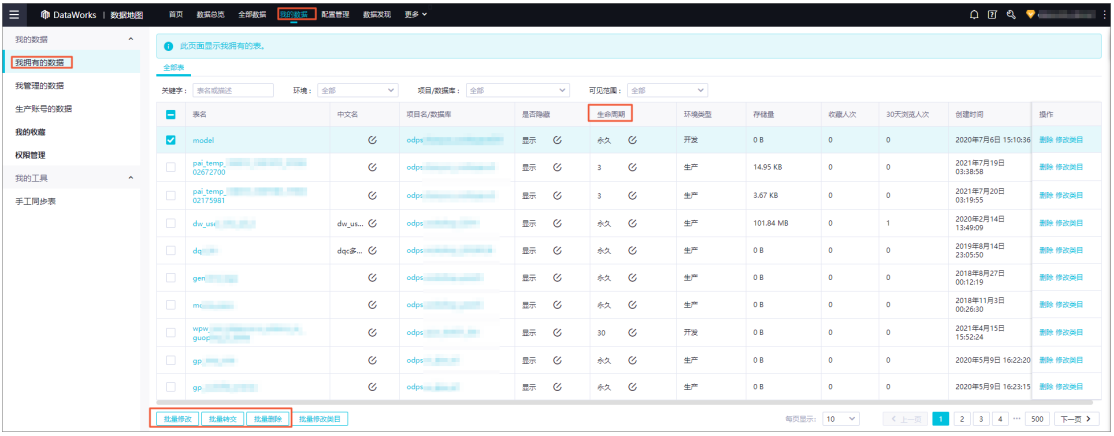Click the info icon in the blue banner
This screenshot has height=436, width=1114.
(168, 46)
